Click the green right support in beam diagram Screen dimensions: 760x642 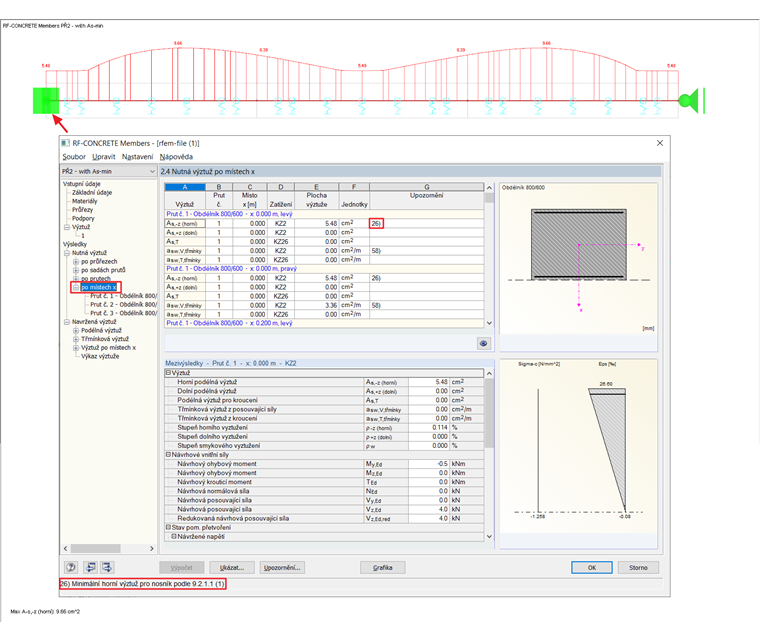(x=691, y=101)
